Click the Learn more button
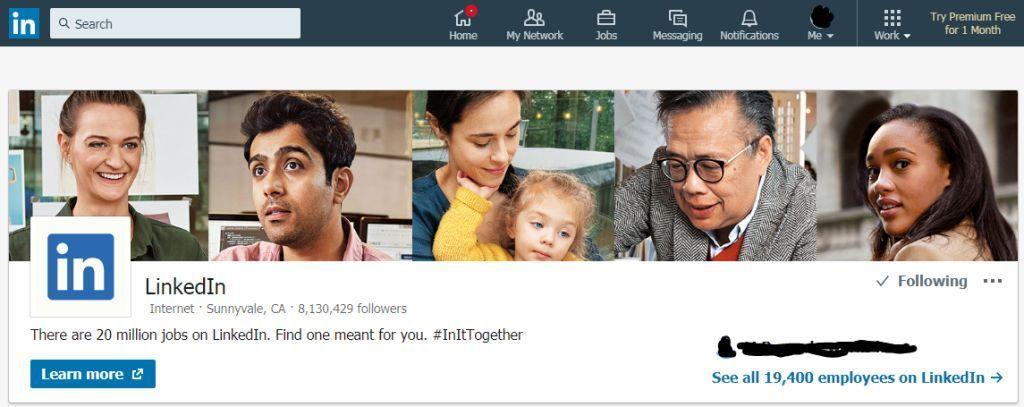The image size is (1024, 407). pos(93,374)
